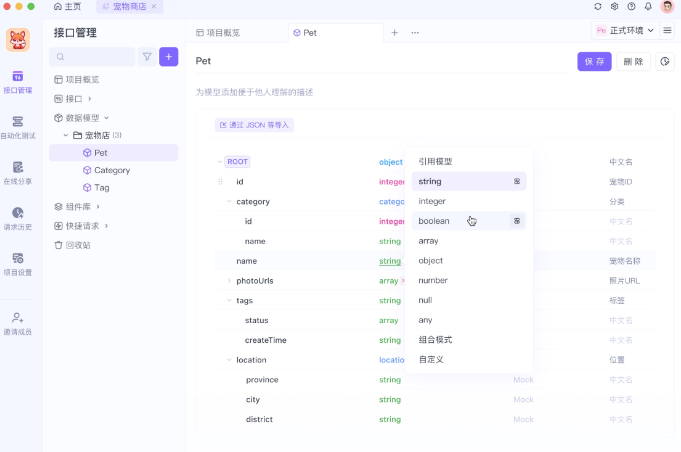Select 引用模型 from the type menu
The height and width of the screenshot is (452, 681).
[435, 161]
